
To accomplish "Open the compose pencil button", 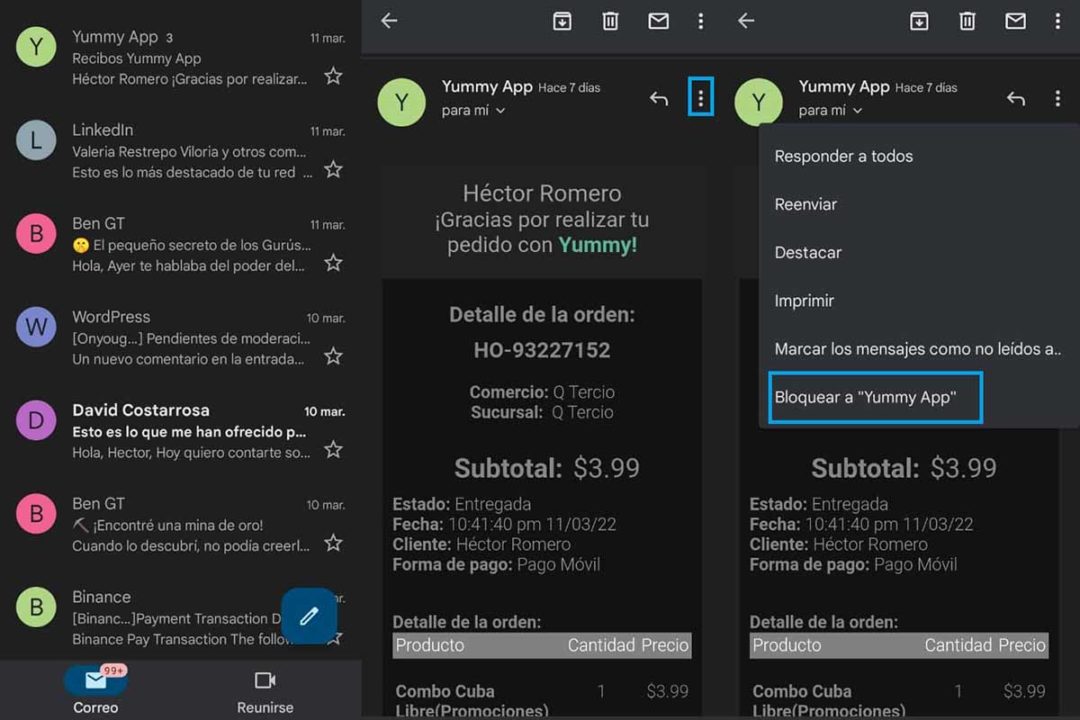I will coord(309,615).
